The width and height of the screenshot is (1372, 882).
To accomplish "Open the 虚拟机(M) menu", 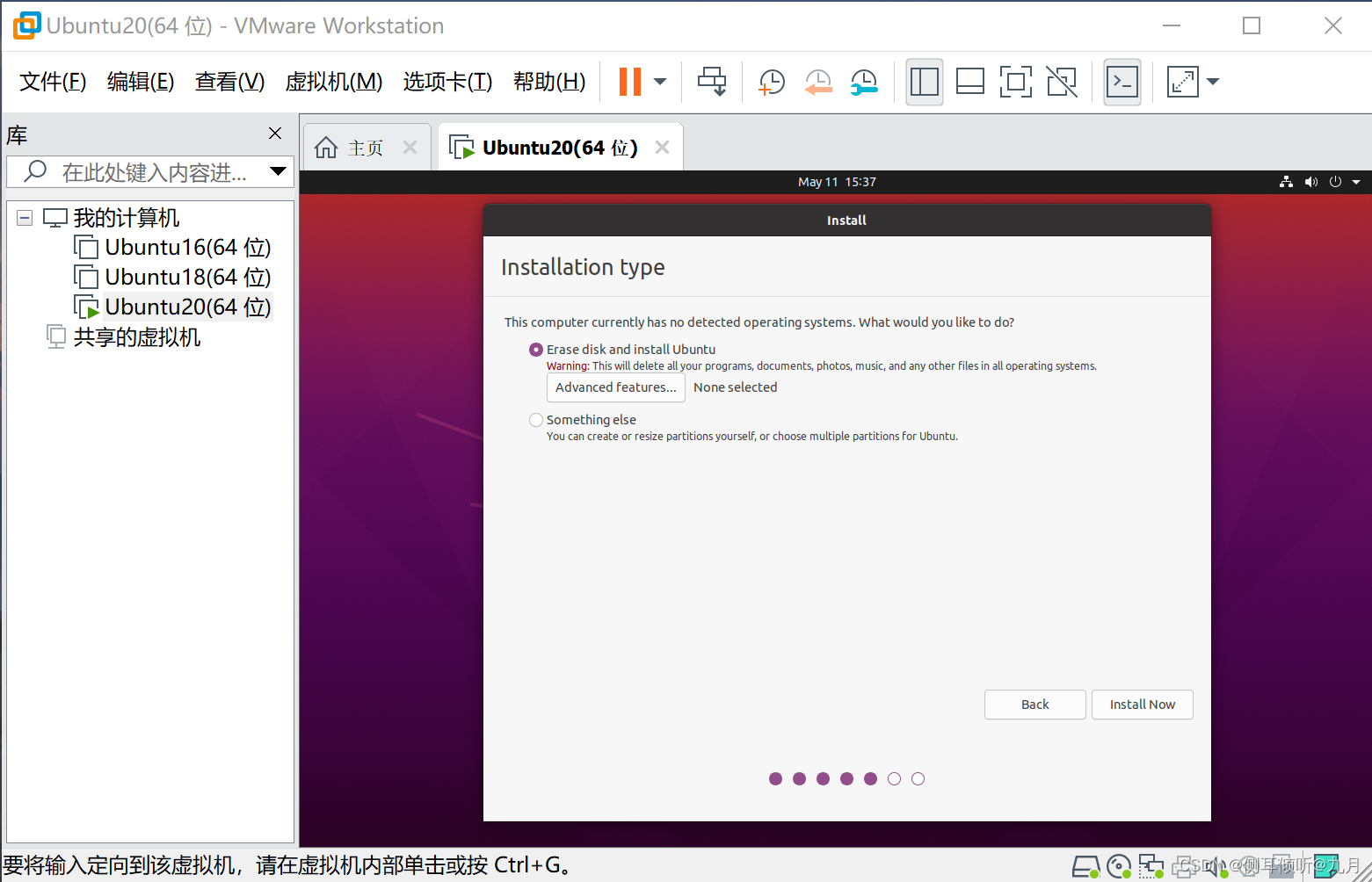I will (334, 82).
